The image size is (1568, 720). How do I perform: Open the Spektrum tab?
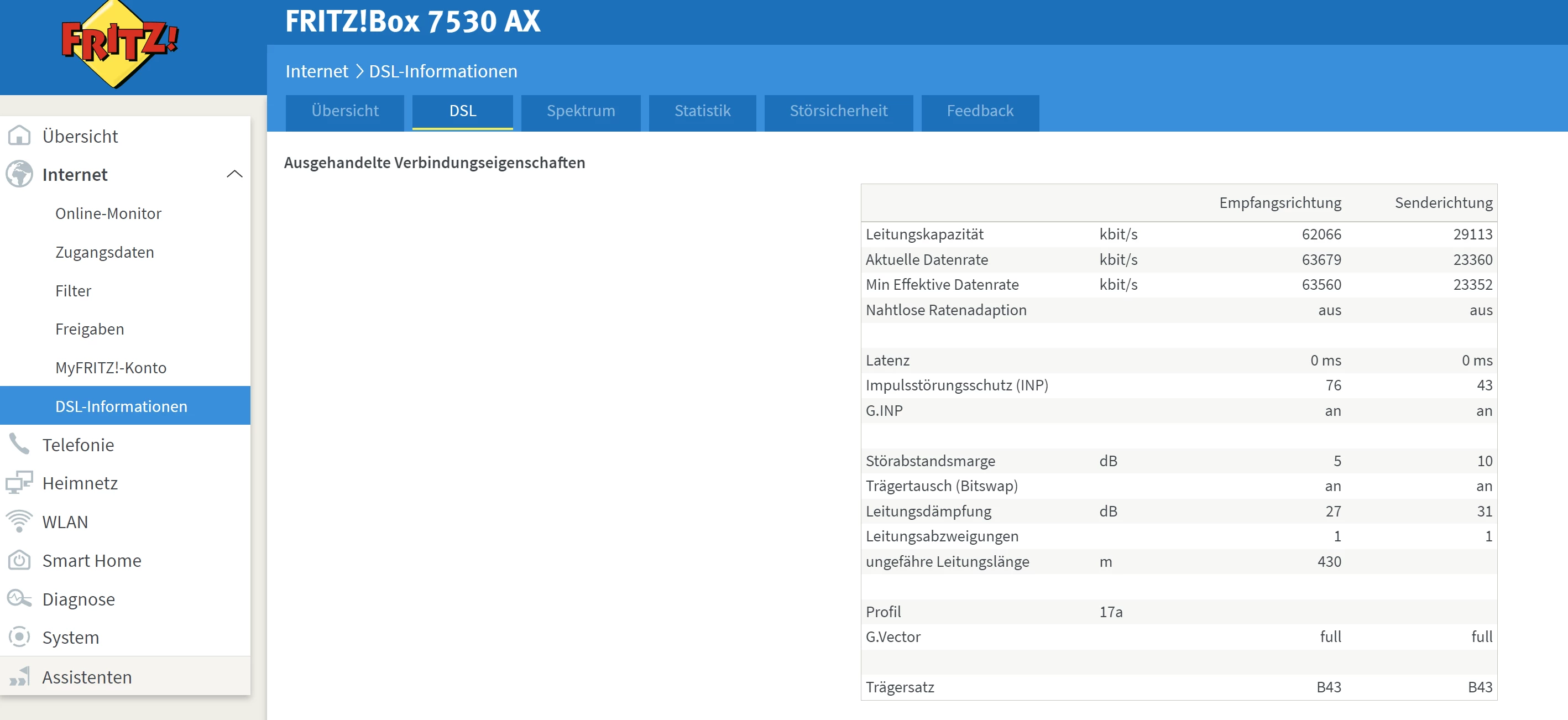point(580,111)
